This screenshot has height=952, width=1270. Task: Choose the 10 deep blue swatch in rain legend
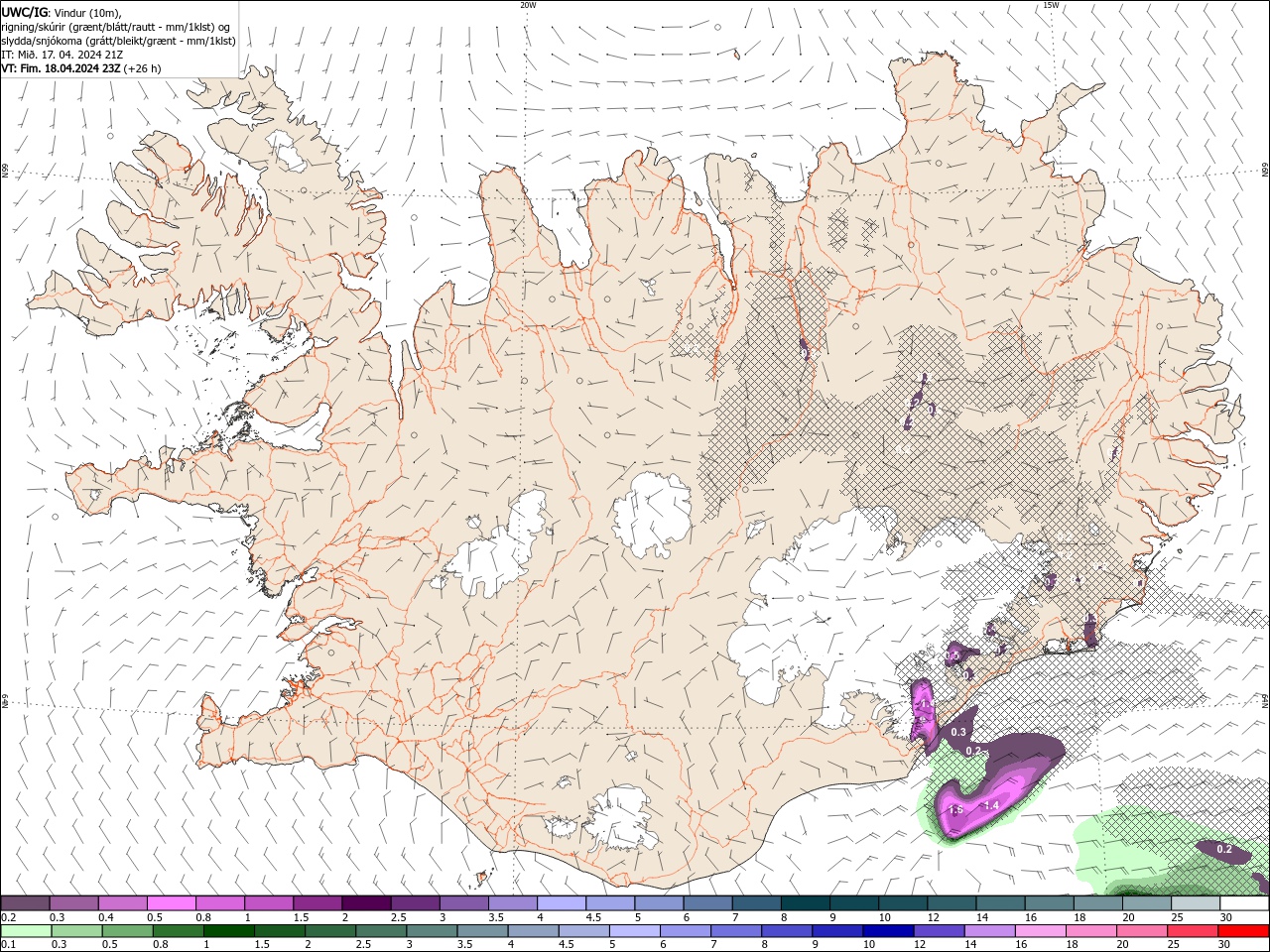click(x=888, y=931)
